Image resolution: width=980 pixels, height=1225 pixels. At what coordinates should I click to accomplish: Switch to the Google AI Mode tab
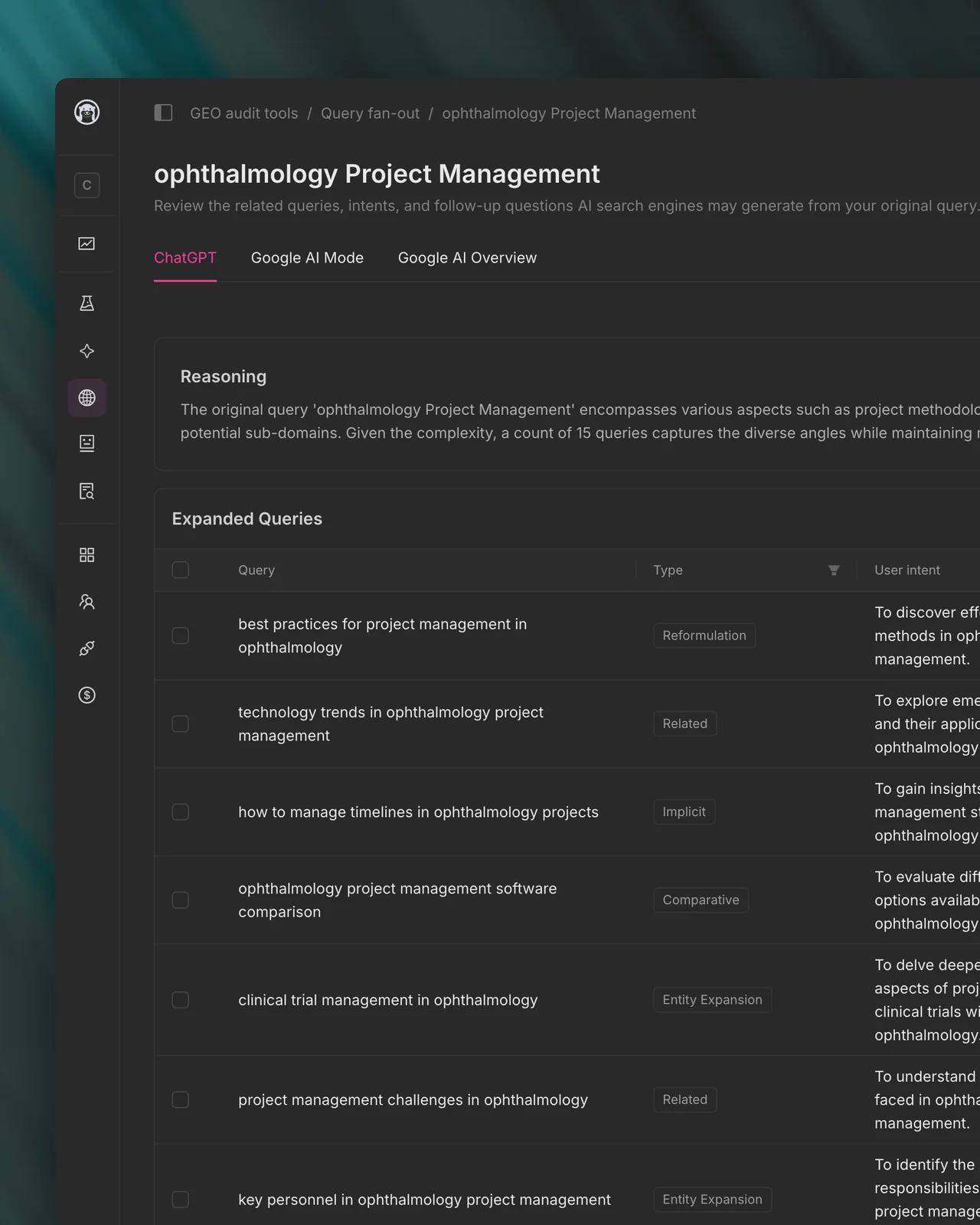tap(307, 258)
